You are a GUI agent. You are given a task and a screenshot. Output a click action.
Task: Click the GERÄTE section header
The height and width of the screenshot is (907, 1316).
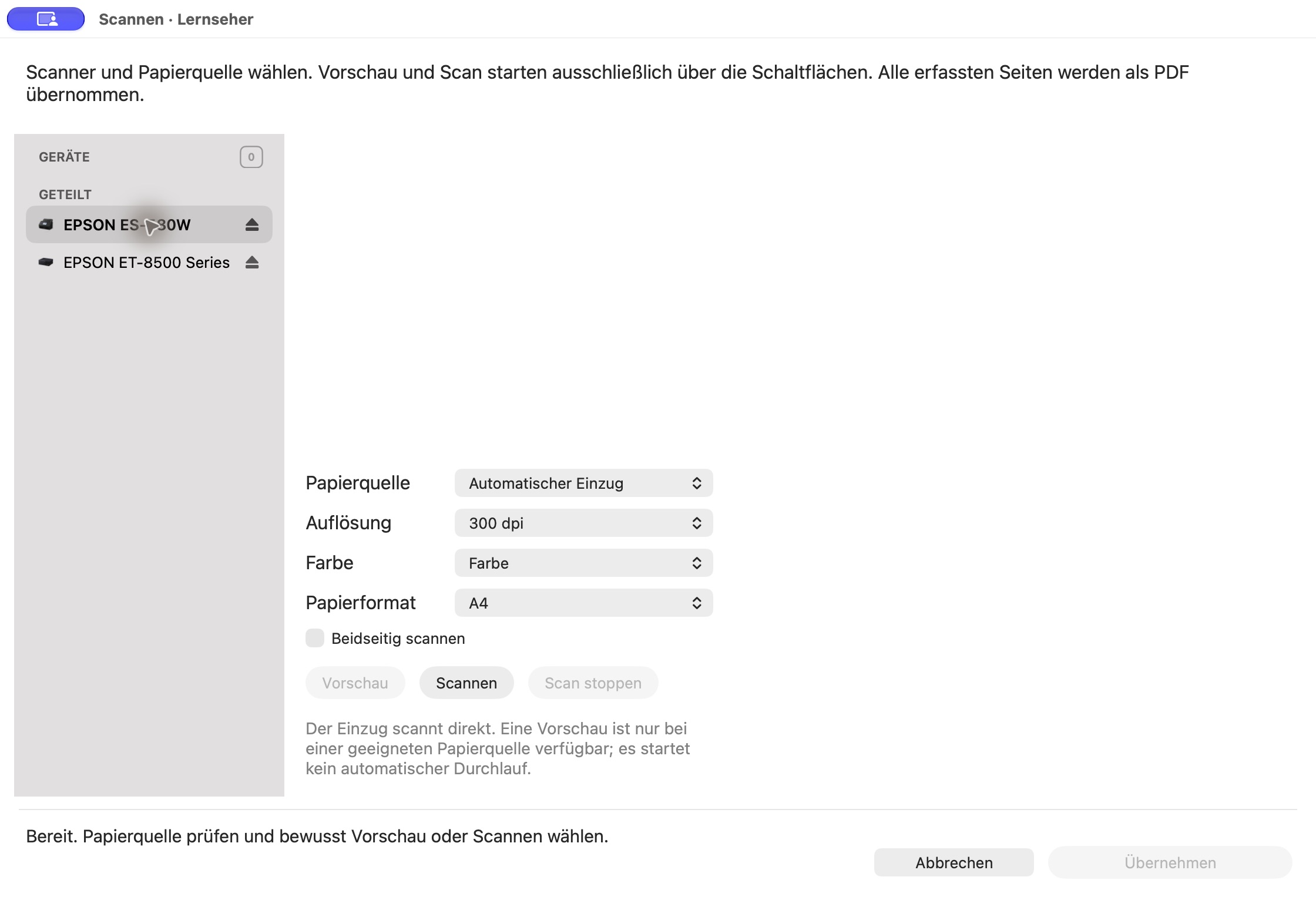[x=65, y=157]
